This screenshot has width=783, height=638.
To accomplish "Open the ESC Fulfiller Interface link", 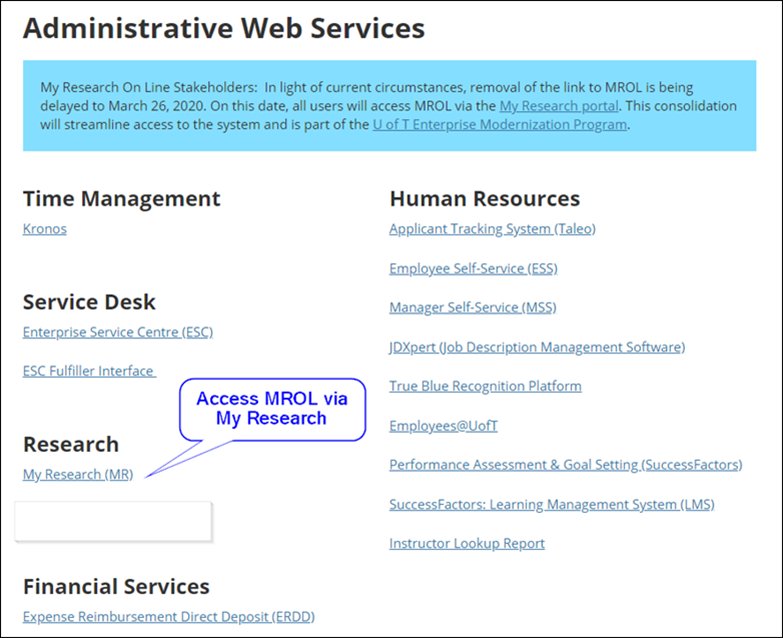I will click(x=89, y=371).
